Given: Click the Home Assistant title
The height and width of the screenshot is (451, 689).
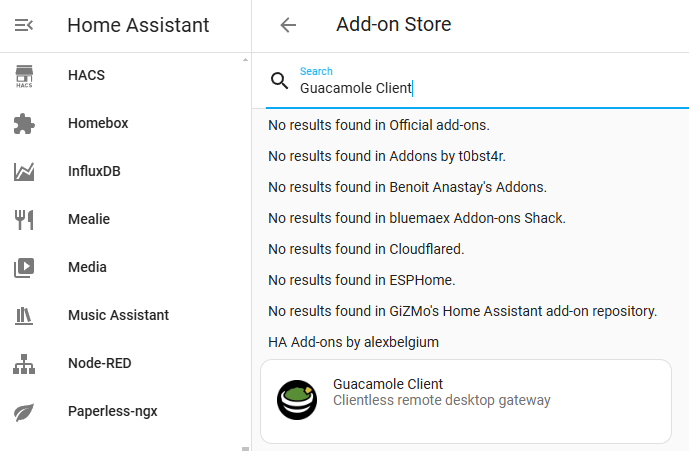Looking at the screenshot, I should coord(138,25).
